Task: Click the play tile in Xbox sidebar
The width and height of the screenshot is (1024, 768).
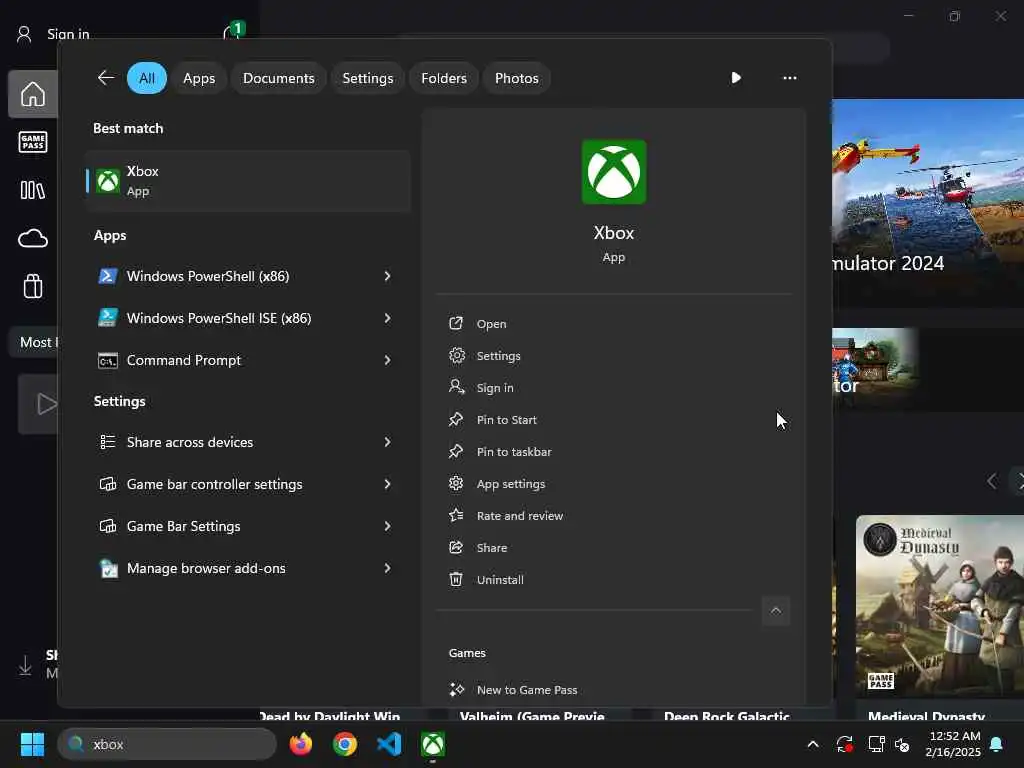Action: pos(39,404)
